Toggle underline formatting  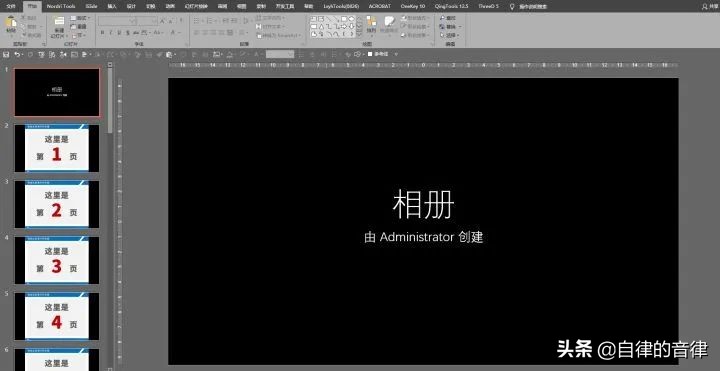119,33
